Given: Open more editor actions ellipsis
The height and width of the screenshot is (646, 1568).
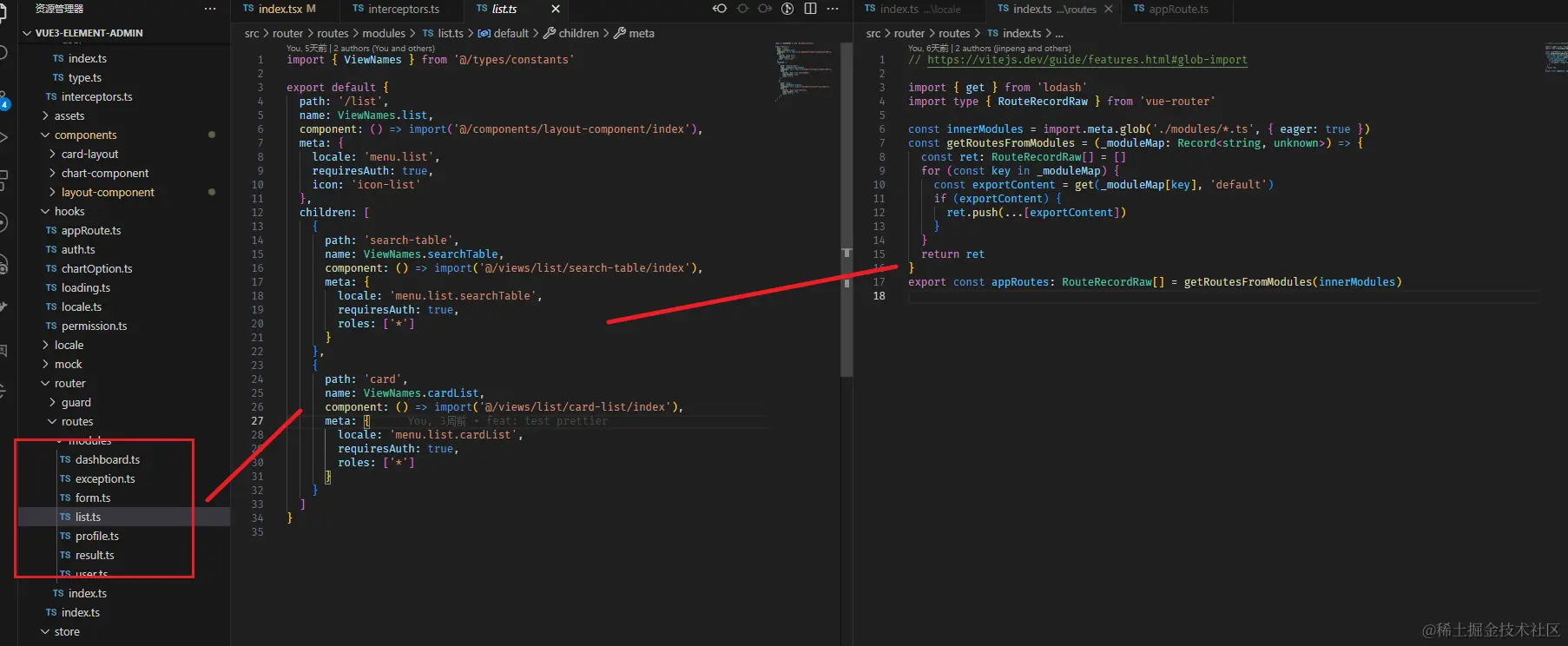Looking at the screenshot, I should (x=833, y=9).
